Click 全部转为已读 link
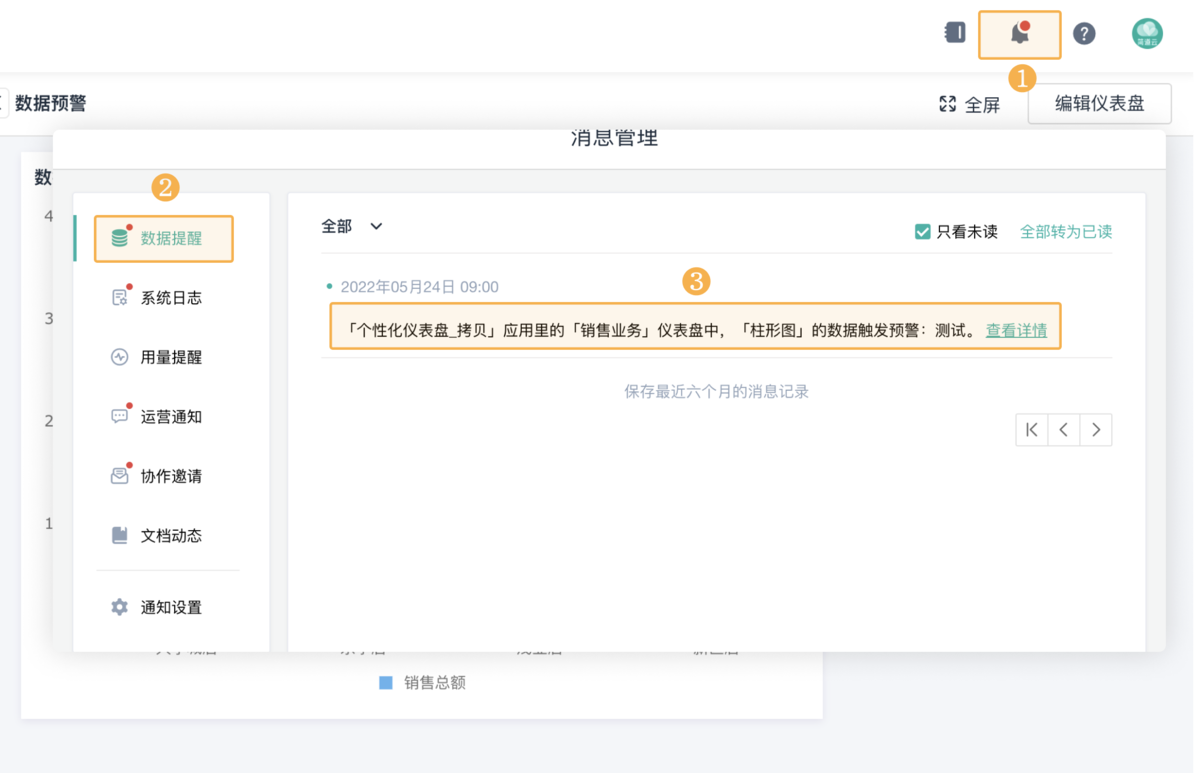The image size is (1200, 773). [1065, 232]
